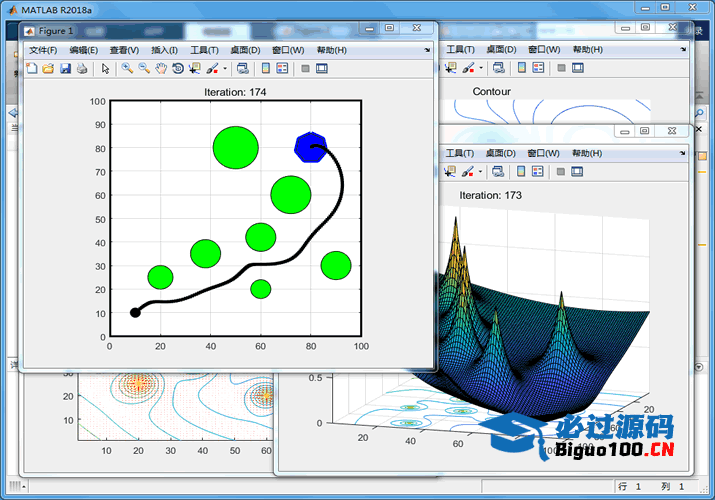Click dock arrow in Iteration 173 window
This screenshot has height=500, width=715.
pyautogui.click(x=682, y=153)
